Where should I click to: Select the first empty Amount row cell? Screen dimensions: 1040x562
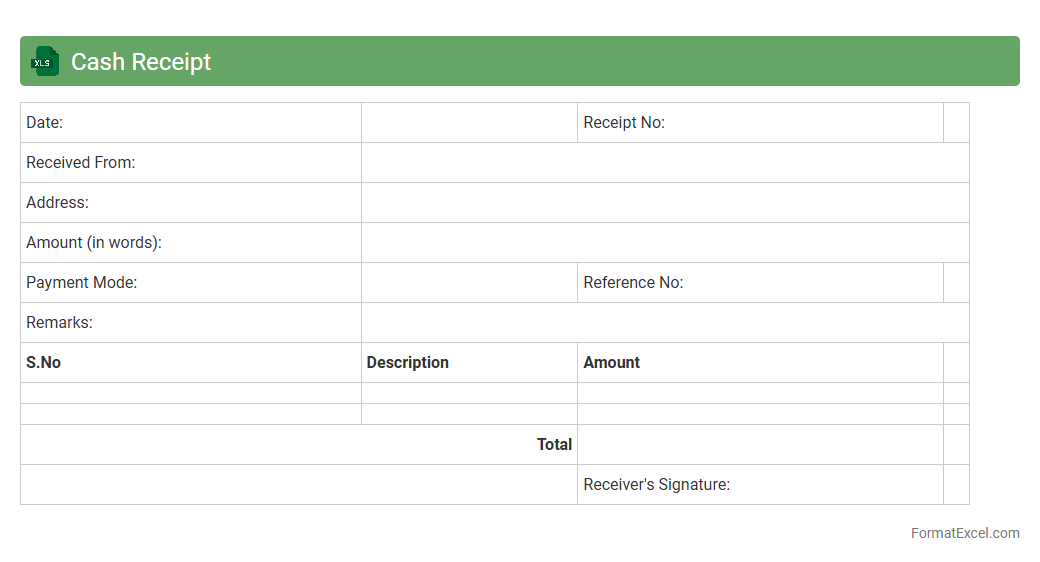[759, 393]
